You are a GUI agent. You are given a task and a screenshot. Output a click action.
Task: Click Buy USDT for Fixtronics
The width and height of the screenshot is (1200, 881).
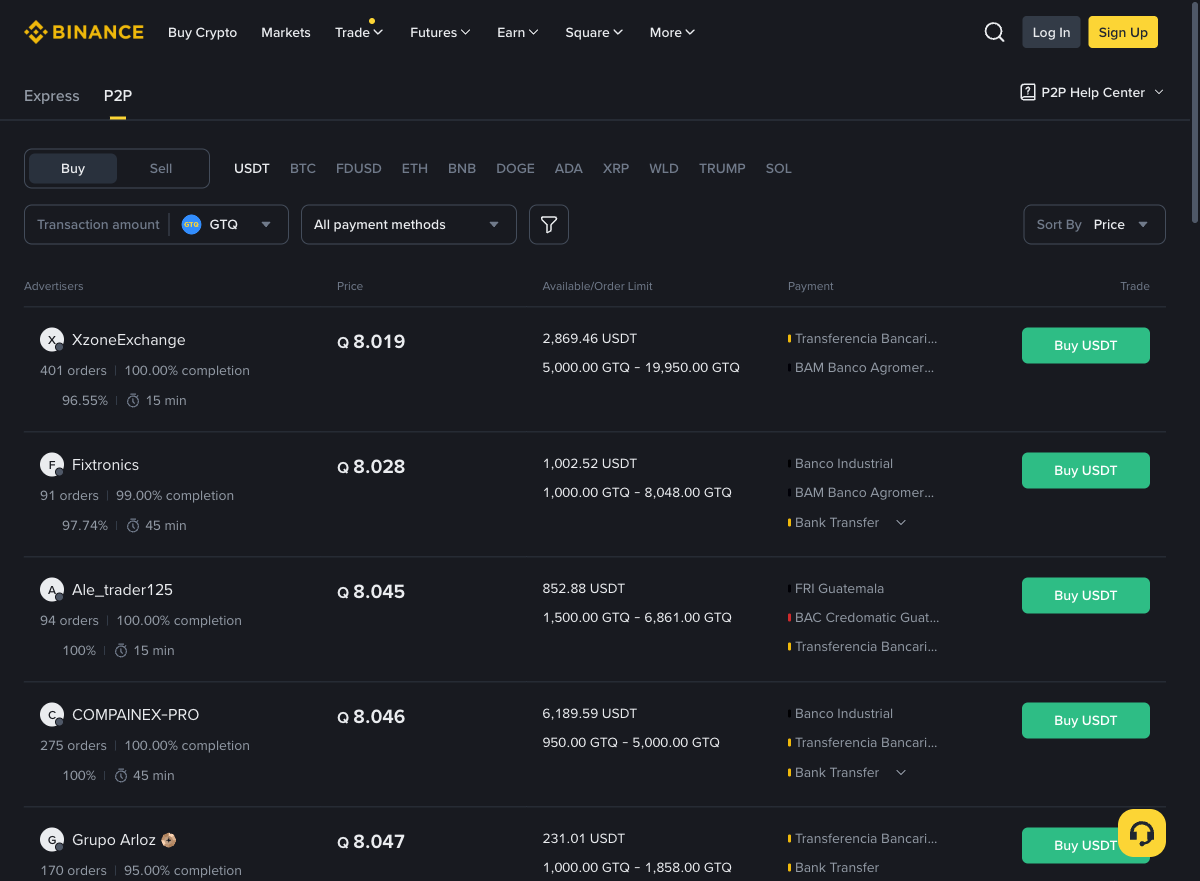click(1086, 471)
